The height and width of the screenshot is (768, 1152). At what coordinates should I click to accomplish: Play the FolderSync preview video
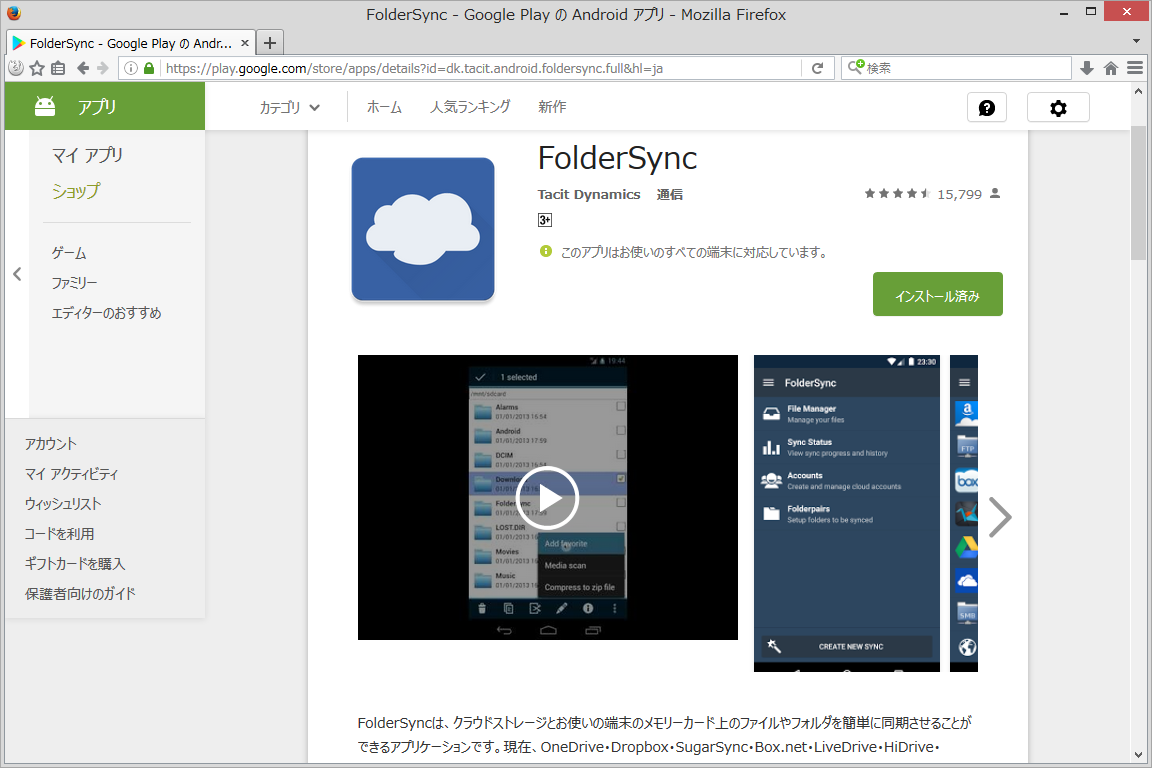coord(547,498)
